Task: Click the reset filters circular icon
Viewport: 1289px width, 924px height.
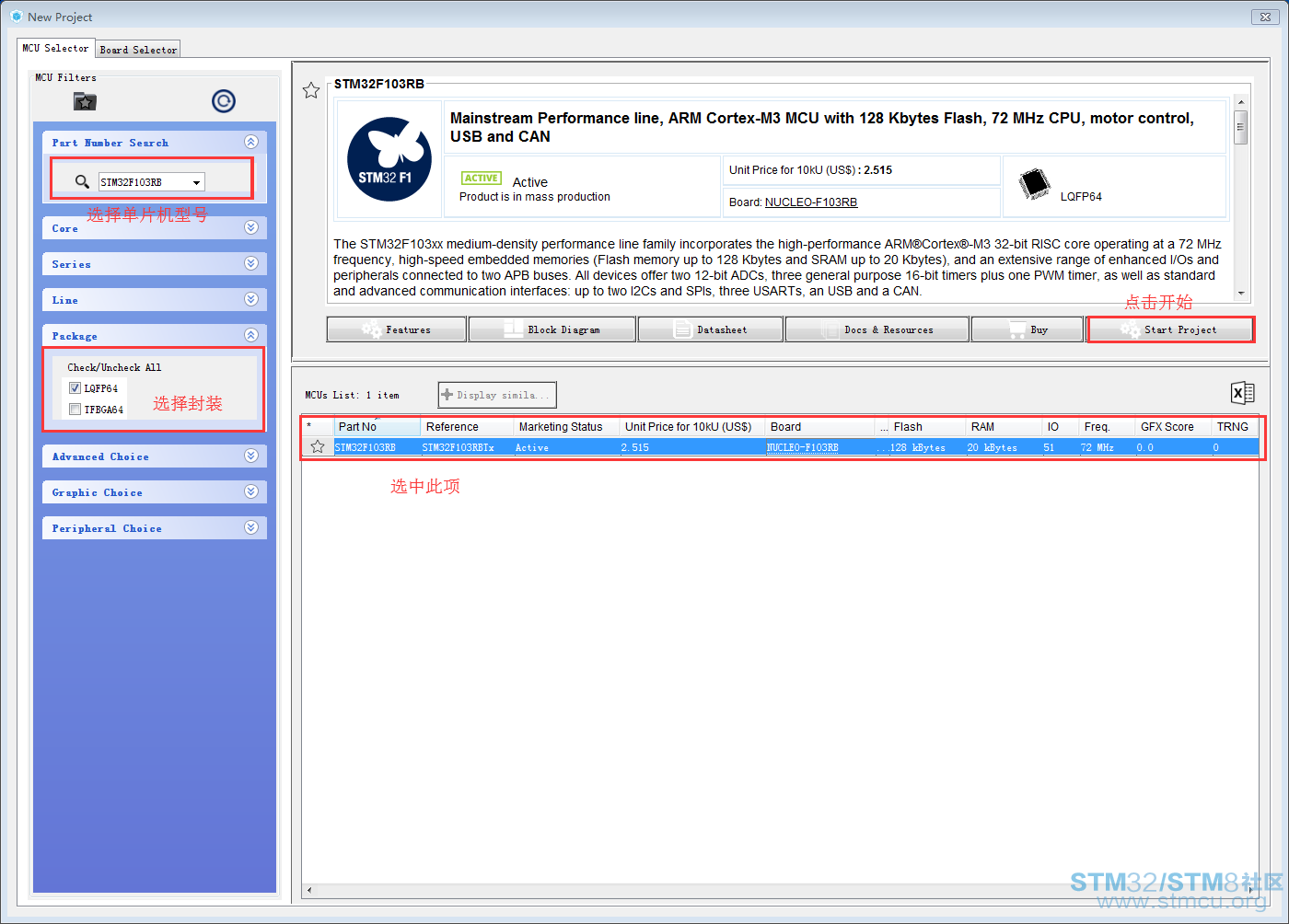Action: point(224,101)
